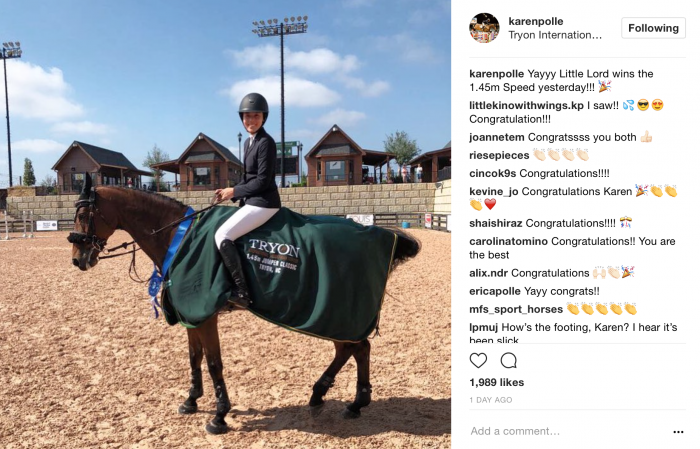Screen dimensions: 700x449
Task: Visit ericapolle commenter profile
Action: click(x=495, y=291)
